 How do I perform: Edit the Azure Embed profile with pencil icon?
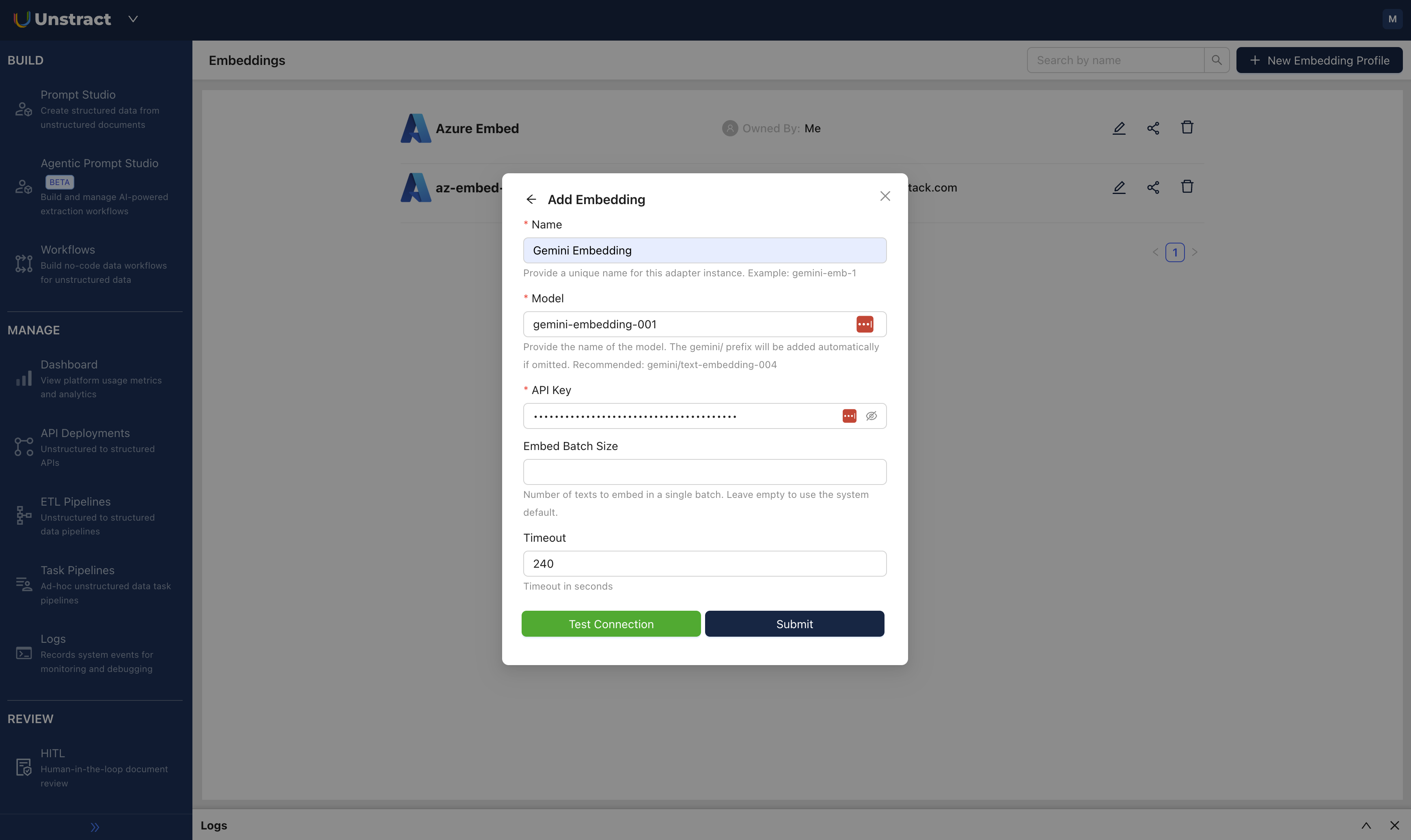point(1119,128)
